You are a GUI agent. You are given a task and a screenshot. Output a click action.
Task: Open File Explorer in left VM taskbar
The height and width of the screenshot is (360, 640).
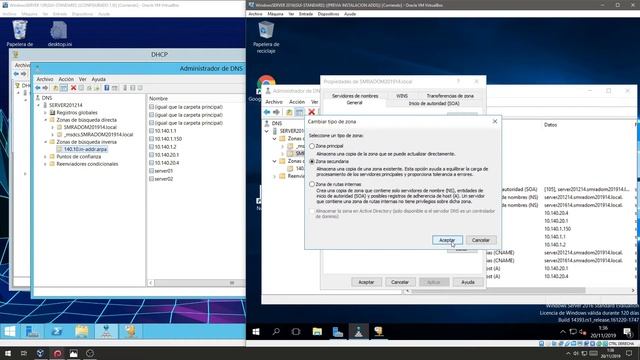coord(81,331)
